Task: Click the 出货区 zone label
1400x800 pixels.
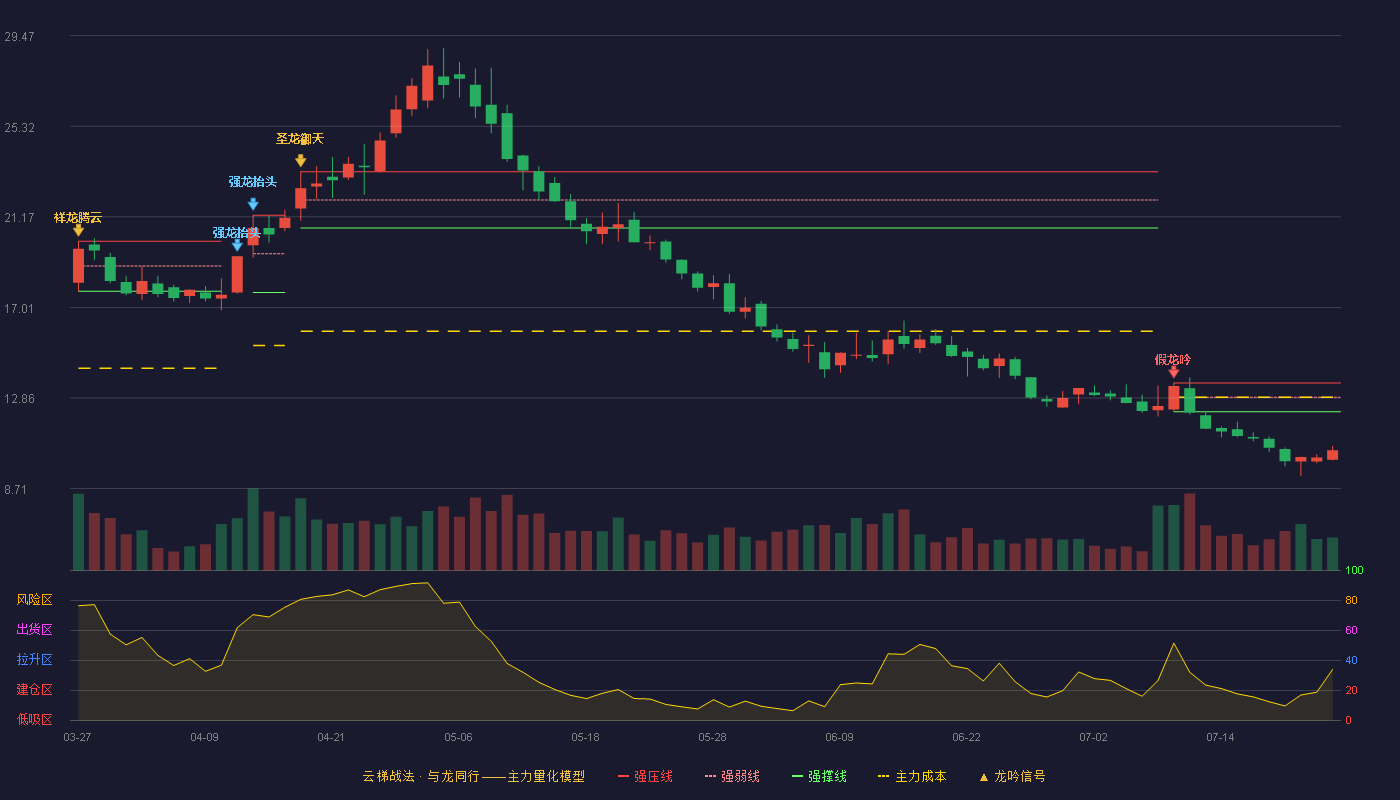Action: (34, 630)
